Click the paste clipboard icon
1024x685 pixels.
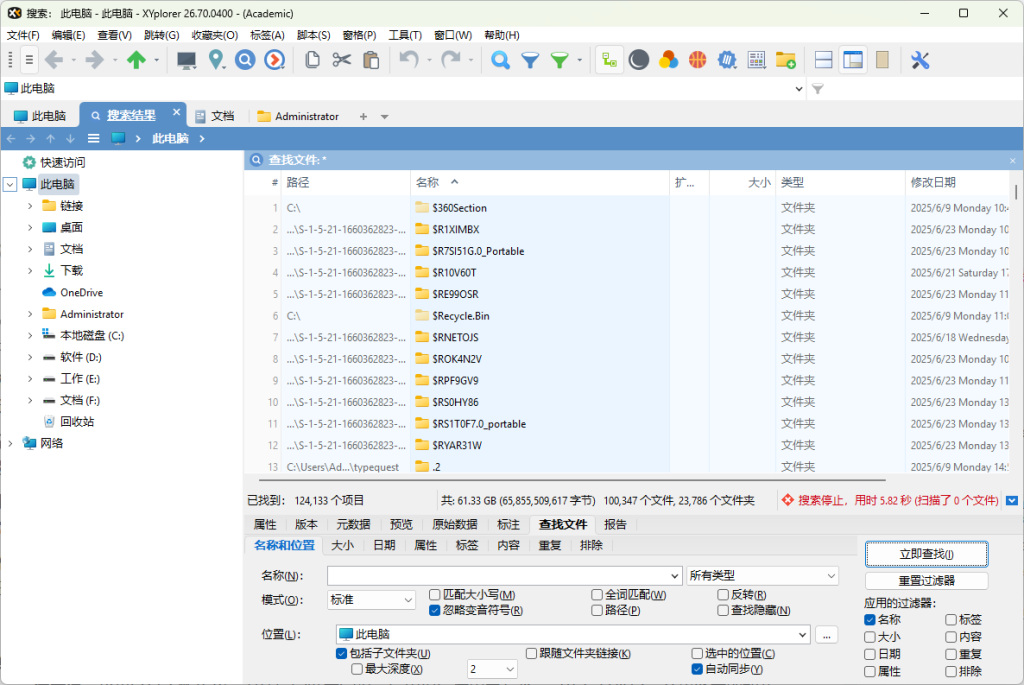[x=370, y=60]
